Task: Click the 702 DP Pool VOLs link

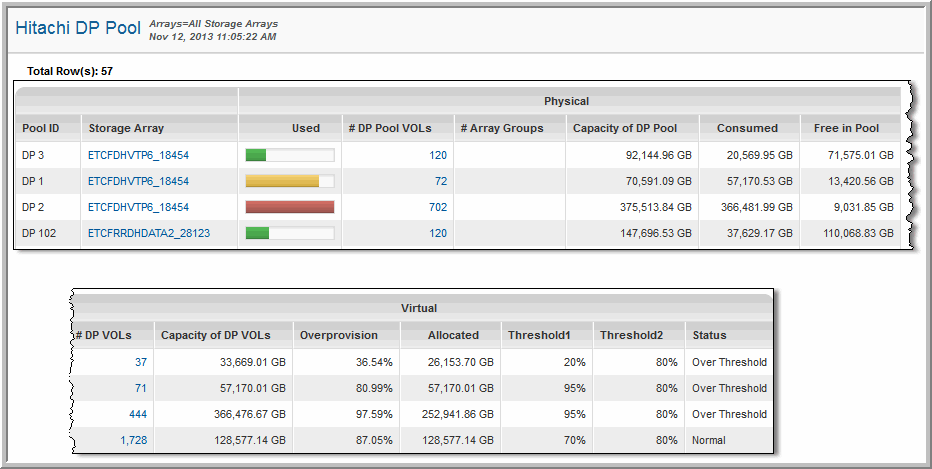Action: 436,207
